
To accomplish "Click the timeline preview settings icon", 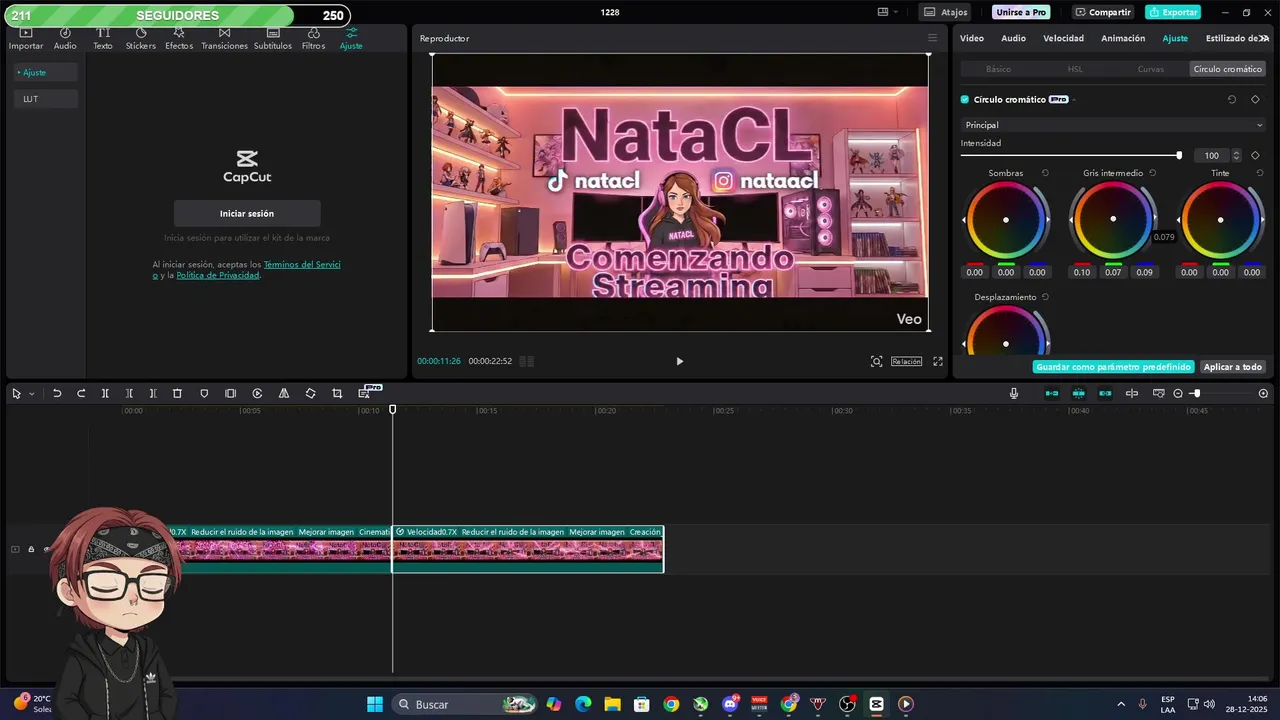I will (x=1159, y=394).
